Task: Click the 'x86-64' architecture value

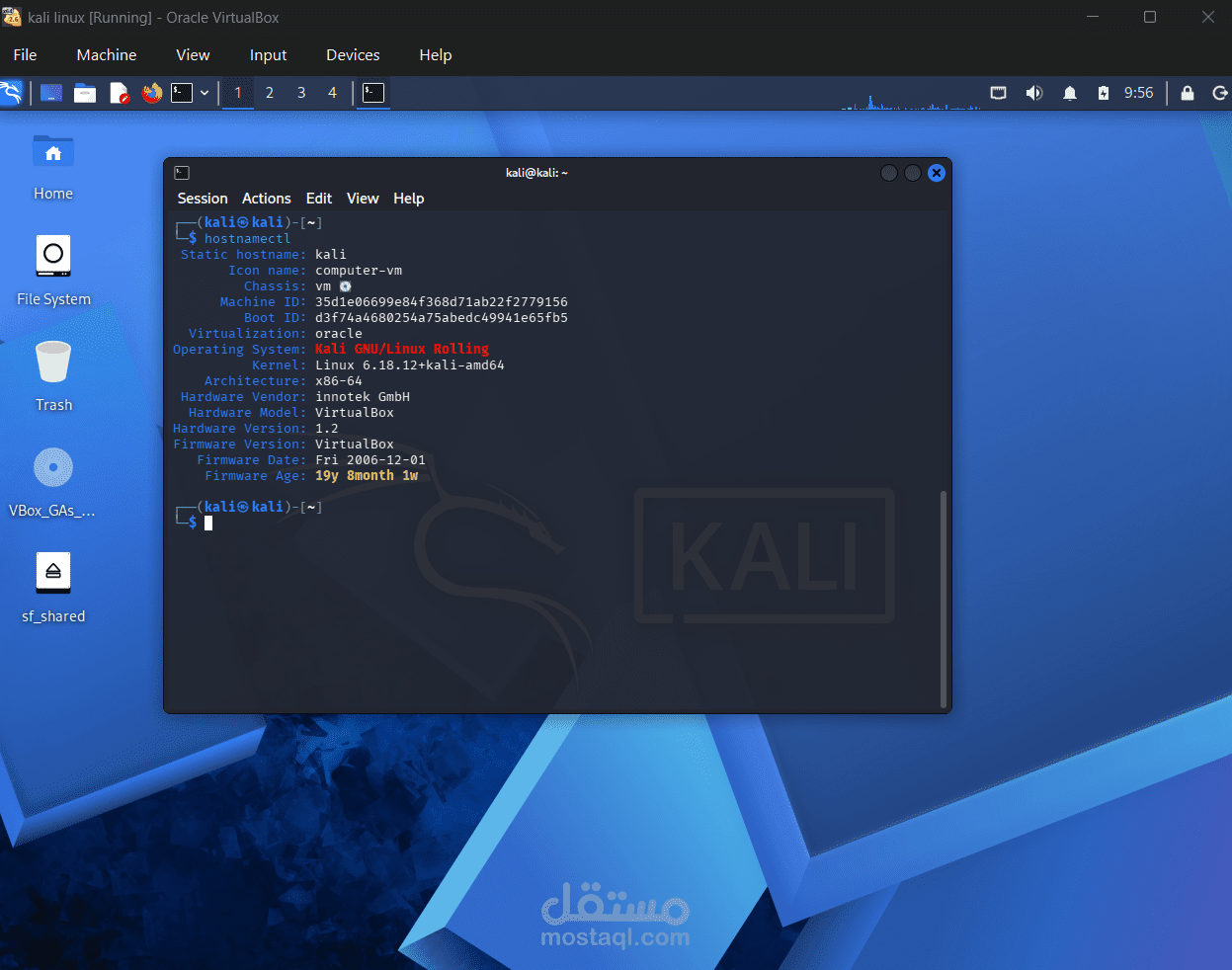Action: click(x=339, y=381)
